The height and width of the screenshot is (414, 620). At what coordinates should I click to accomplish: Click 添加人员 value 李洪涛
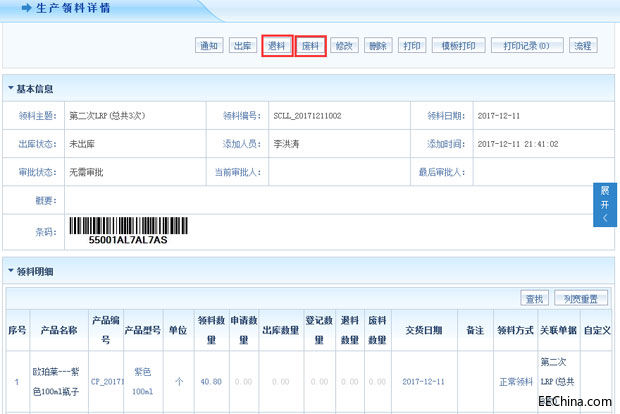[286, 144]
